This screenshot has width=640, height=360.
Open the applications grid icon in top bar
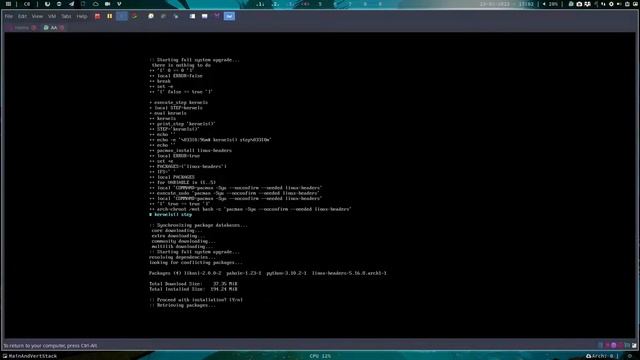(8, 4)
